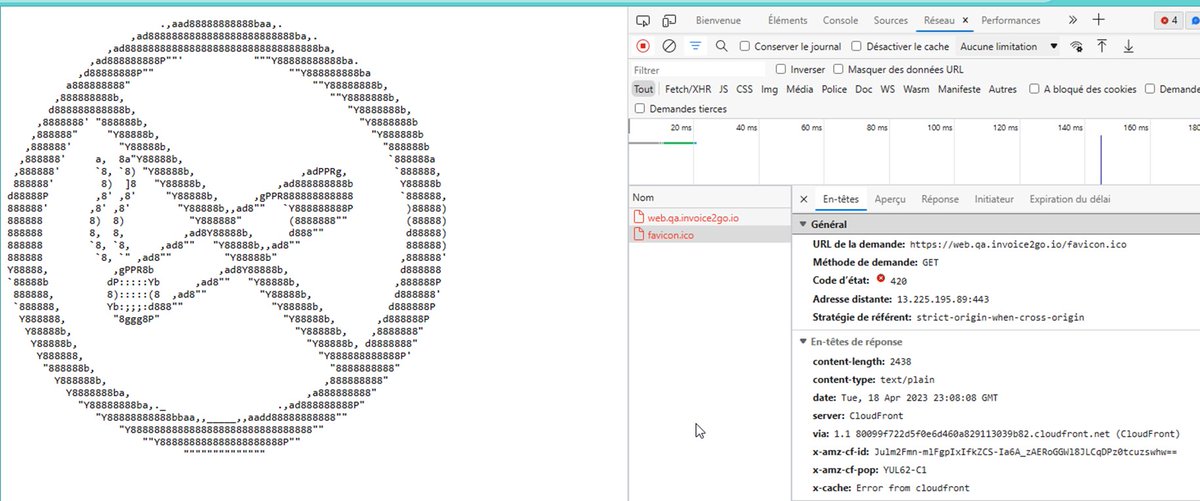Tick the Inverser checkbox

click(x=781, y=70)
